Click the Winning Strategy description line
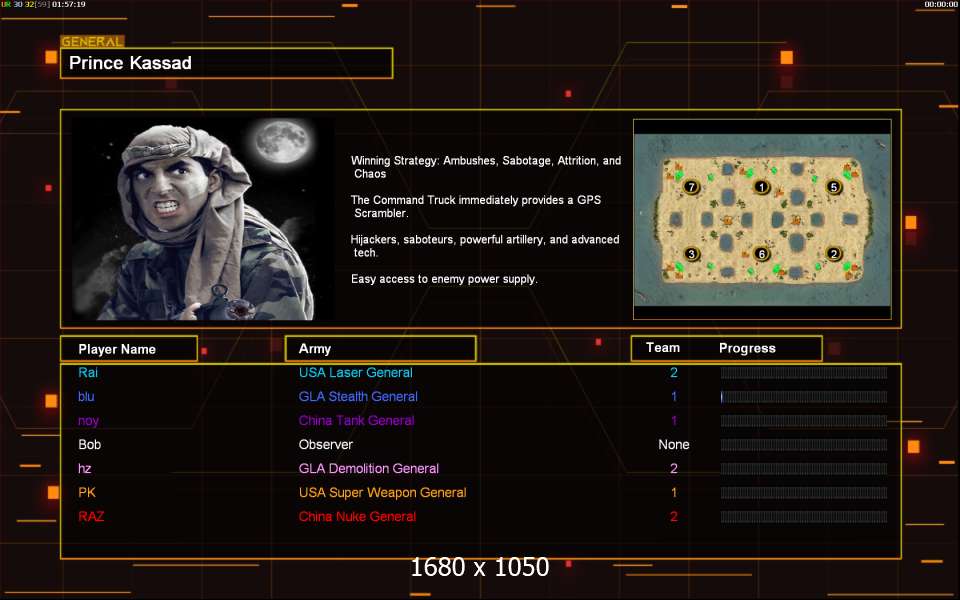The height and width of the screenshot is (600, 960). [x=486, y=167]
